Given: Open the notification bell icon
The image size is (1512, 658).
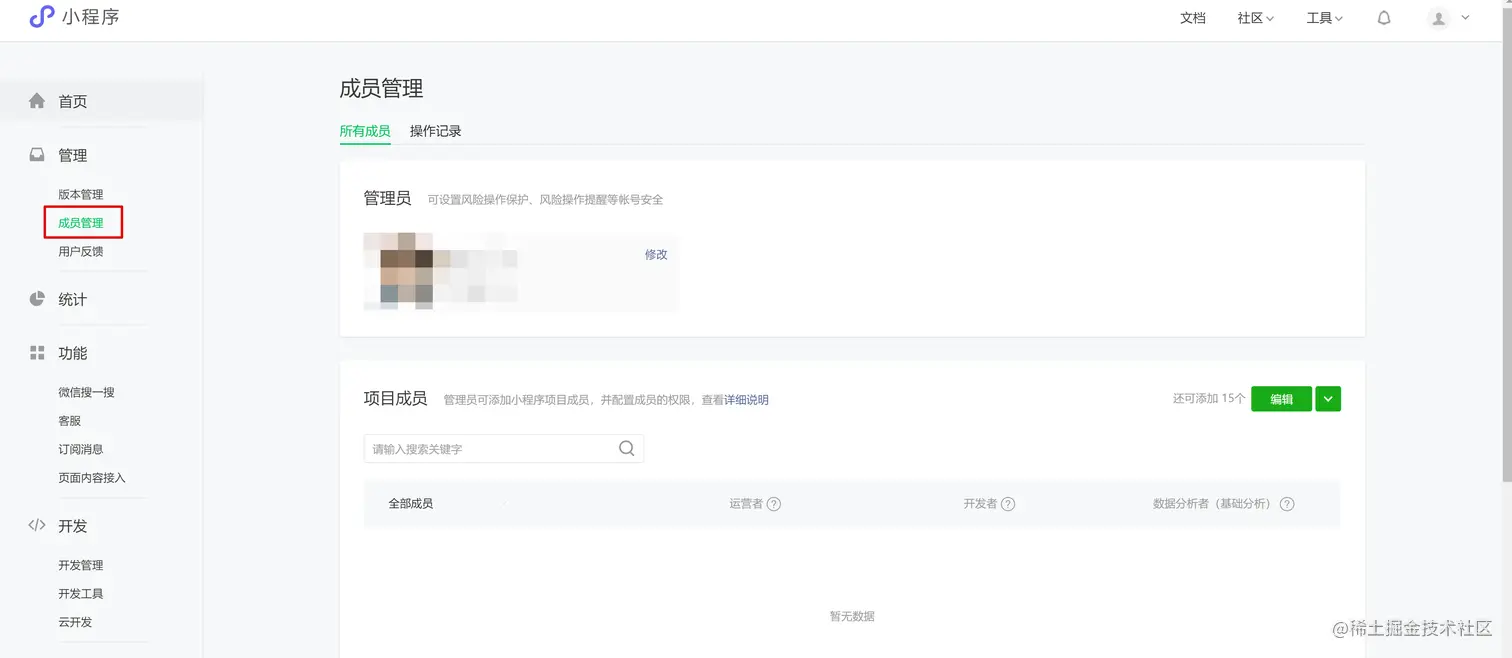Looking at the screenshot, I should tap(1384, 18).
